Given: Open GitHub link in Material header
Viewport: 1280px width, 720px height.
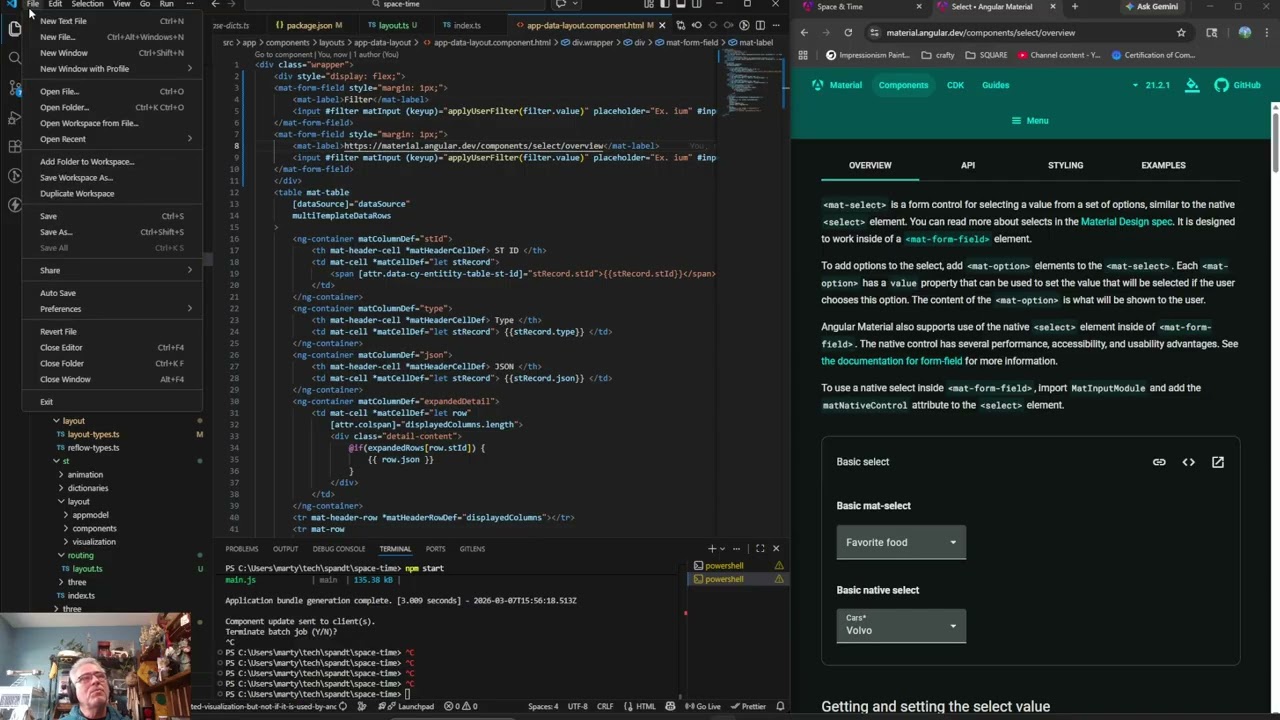Looking at the screenshot, I should [x=1238, y=85].
